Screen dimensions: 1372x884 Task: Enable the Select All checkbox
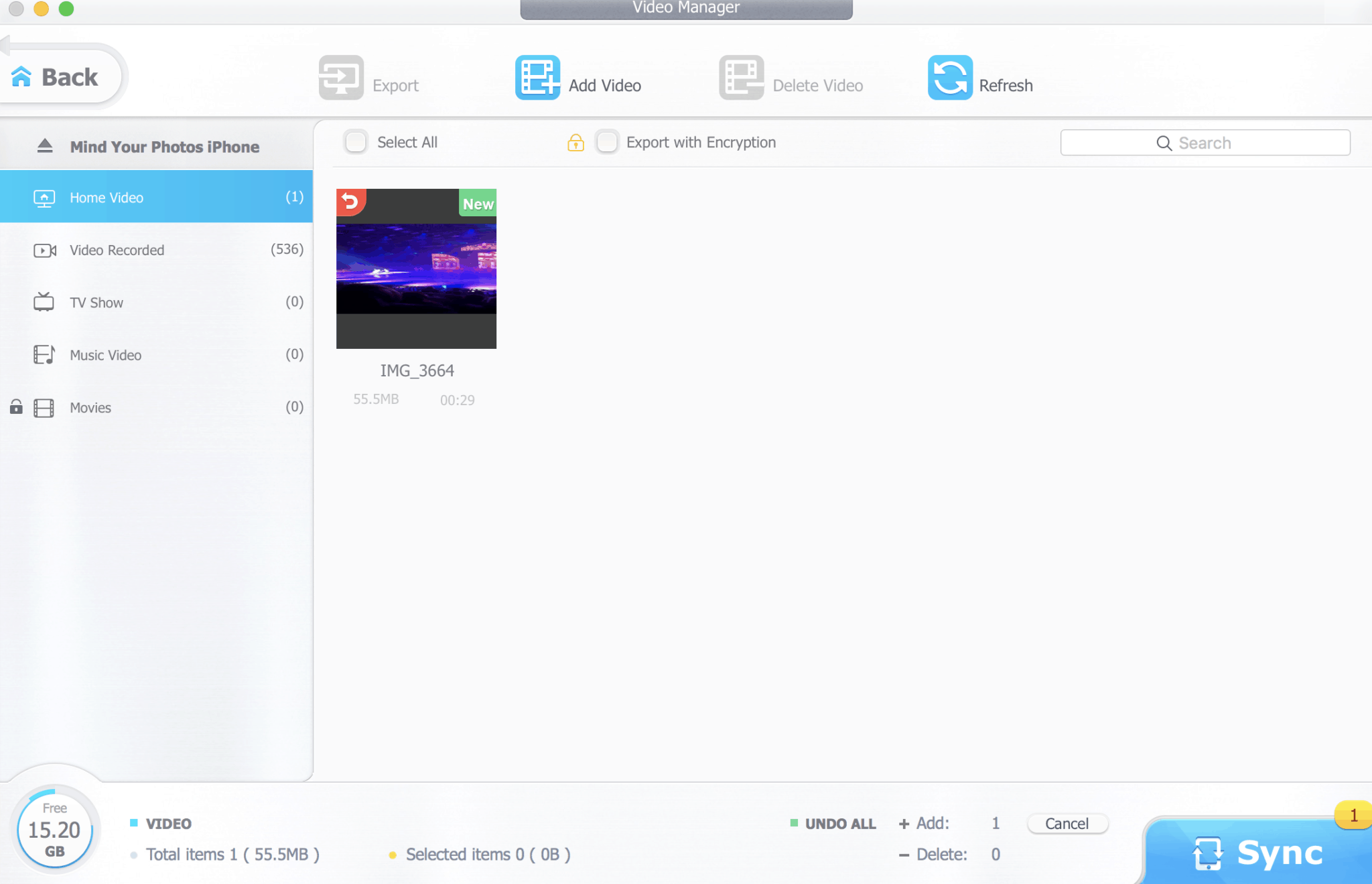coord(356,142)
